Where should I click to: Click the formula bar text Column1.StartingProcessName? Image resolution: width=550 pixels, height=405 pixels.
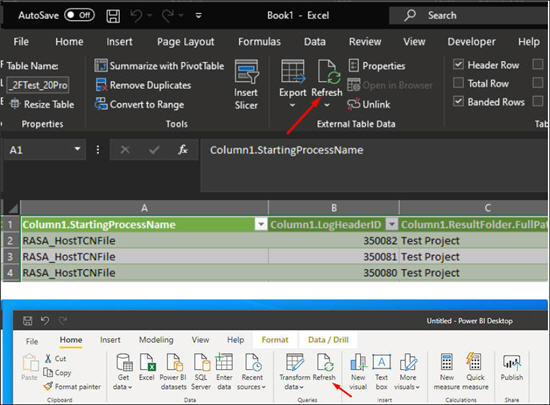tap(287, 150)
